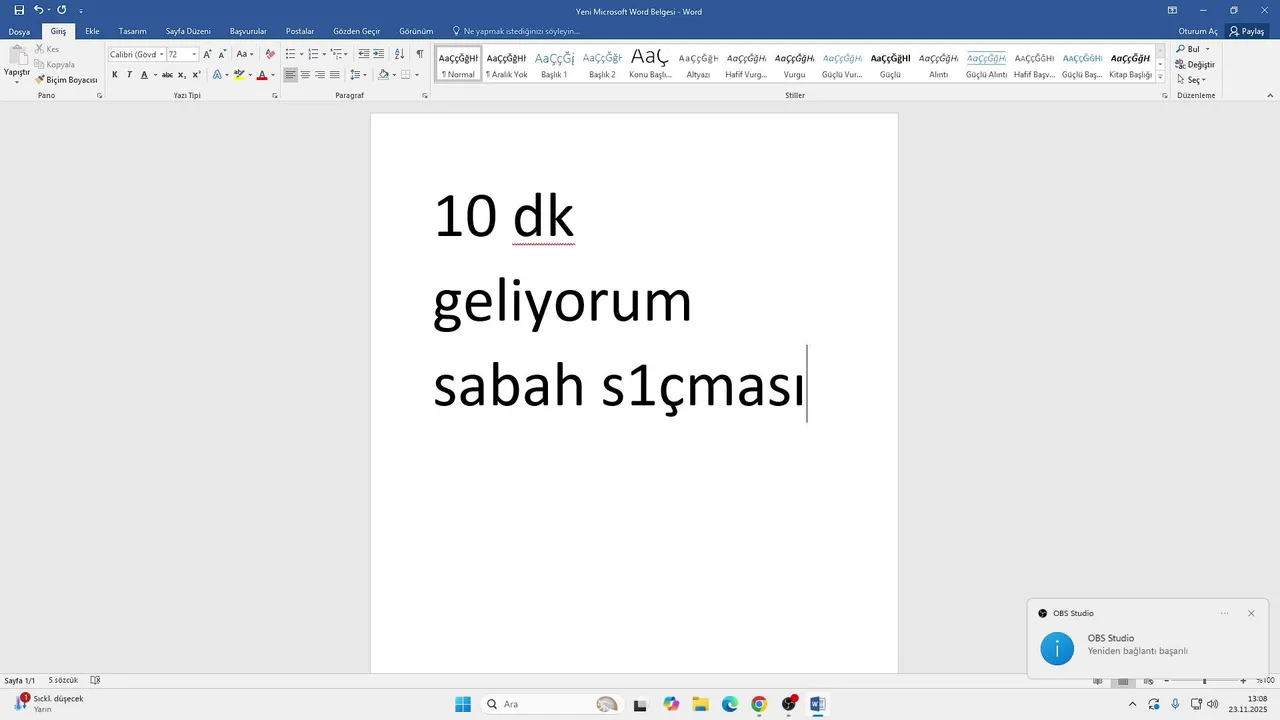Open the borders dropdown arrow
The width and height of the screenshot is (1280, 720).
[416, 75]
